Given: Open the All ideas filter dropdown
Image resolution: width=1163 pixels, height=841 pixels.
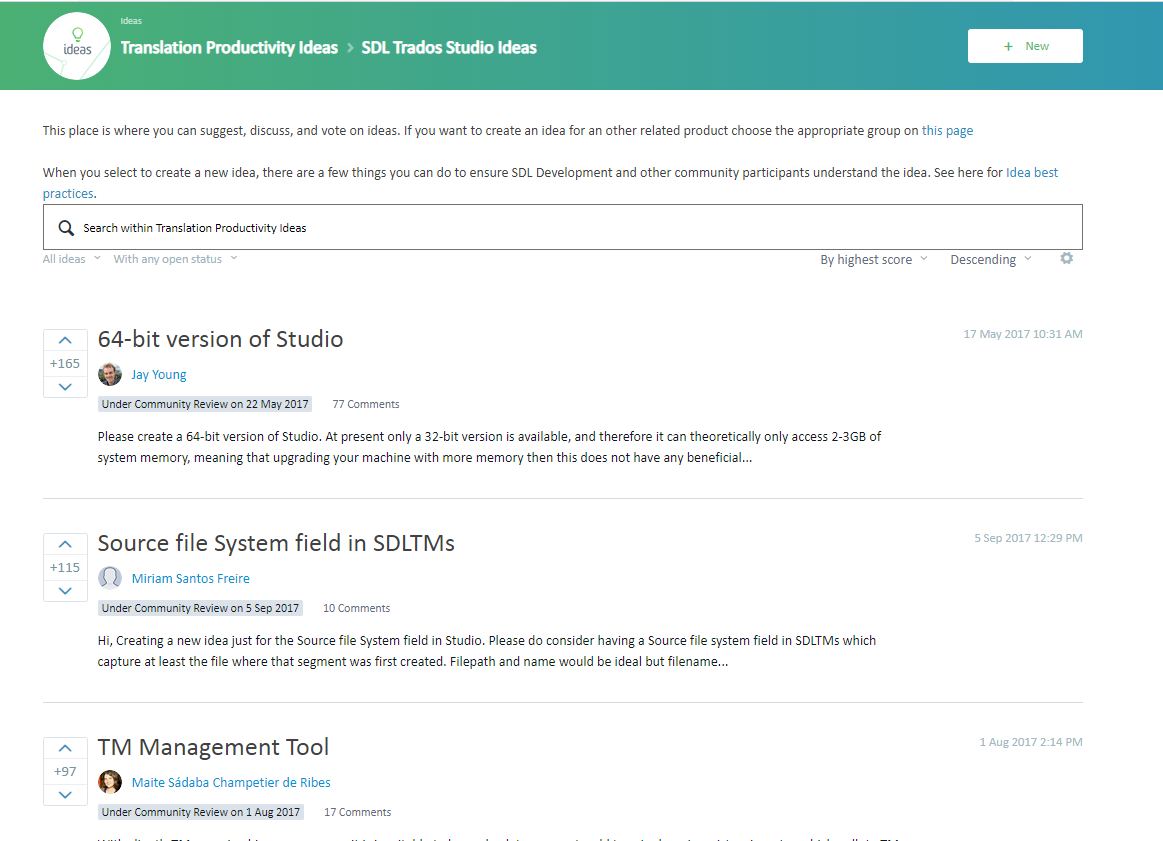Looking at the screenshot, I should 71,259.
